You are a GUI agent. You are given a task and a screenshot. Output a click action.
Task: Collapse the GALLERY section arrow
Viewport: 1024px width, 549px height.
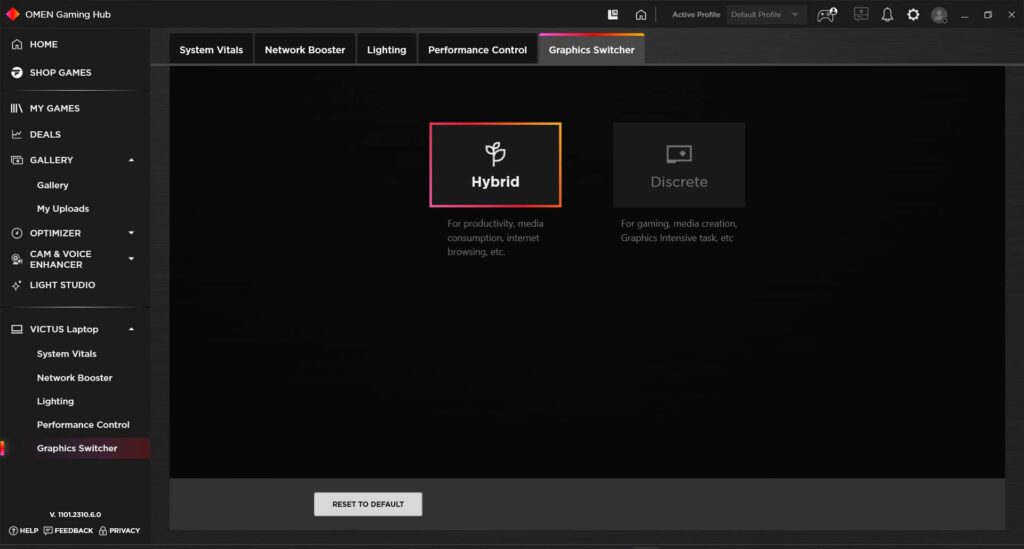131,160
